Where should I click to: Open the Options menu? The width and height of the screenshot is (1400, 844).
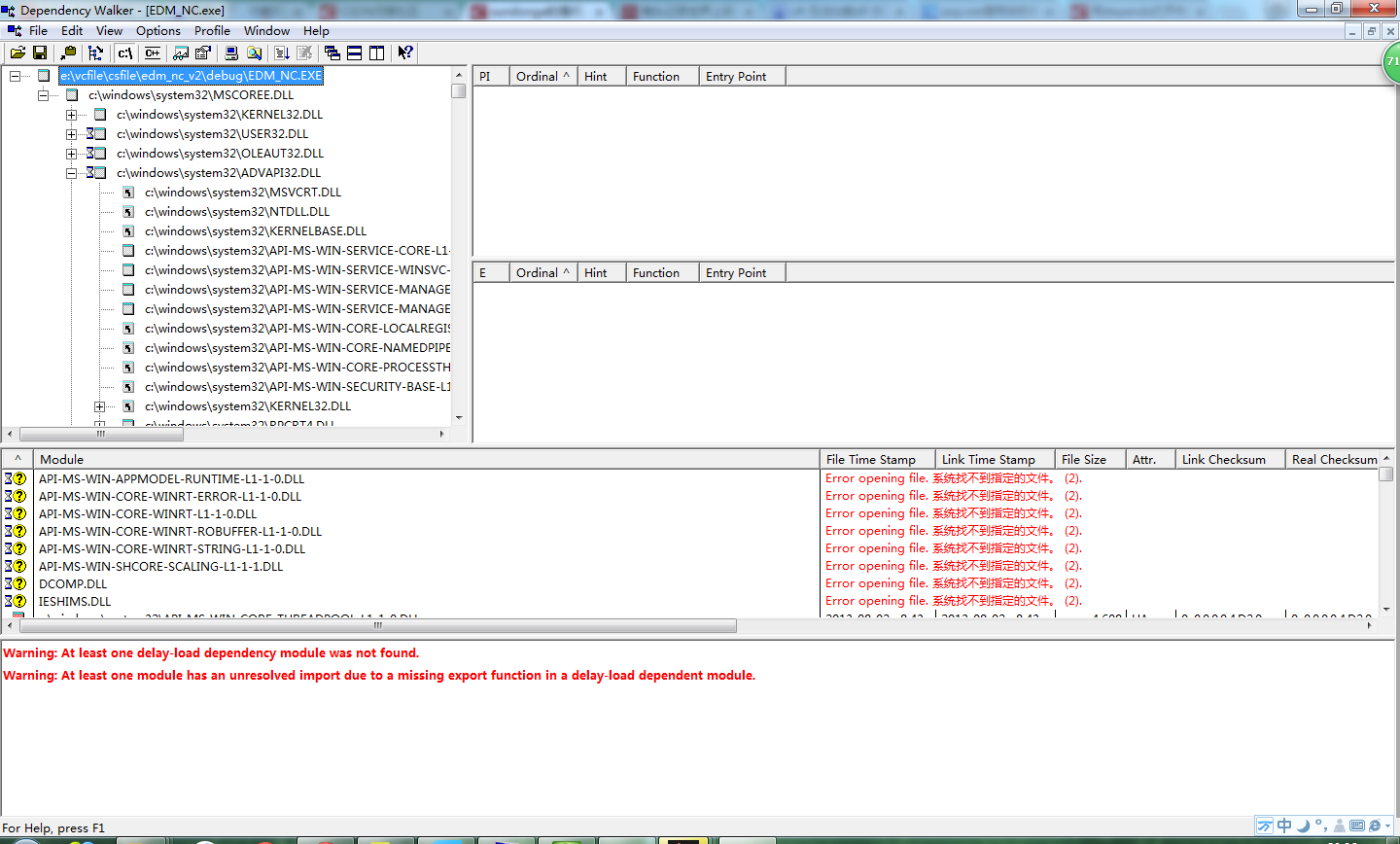(x=158, y=31)
